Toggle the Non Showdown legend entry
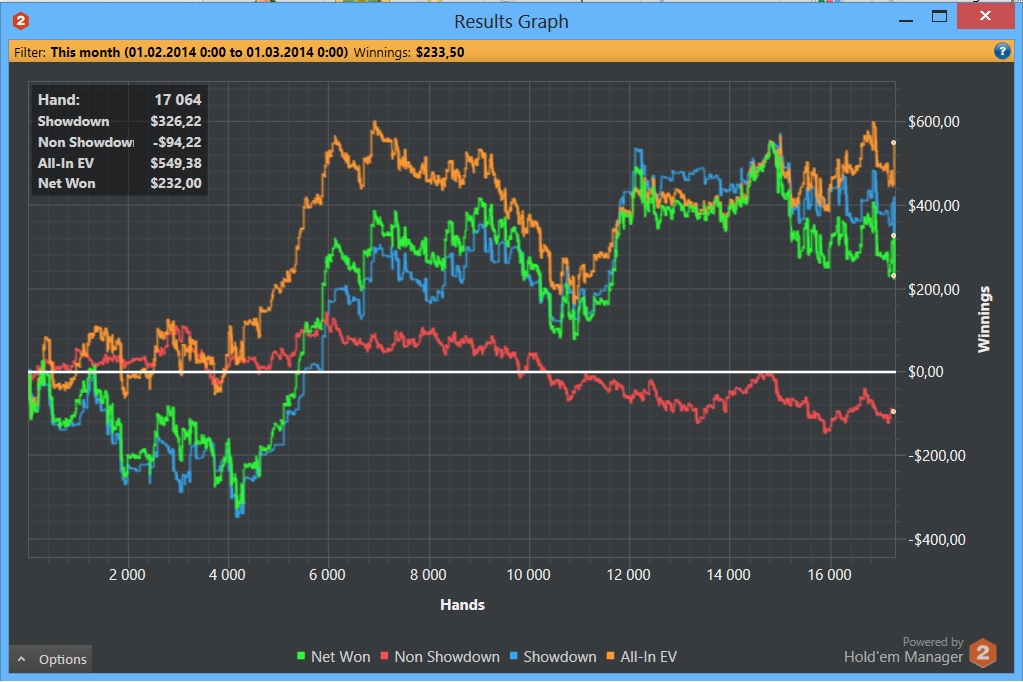This screenshot has height=682, width=1023. pyautogui.click(x=440, y=657)
